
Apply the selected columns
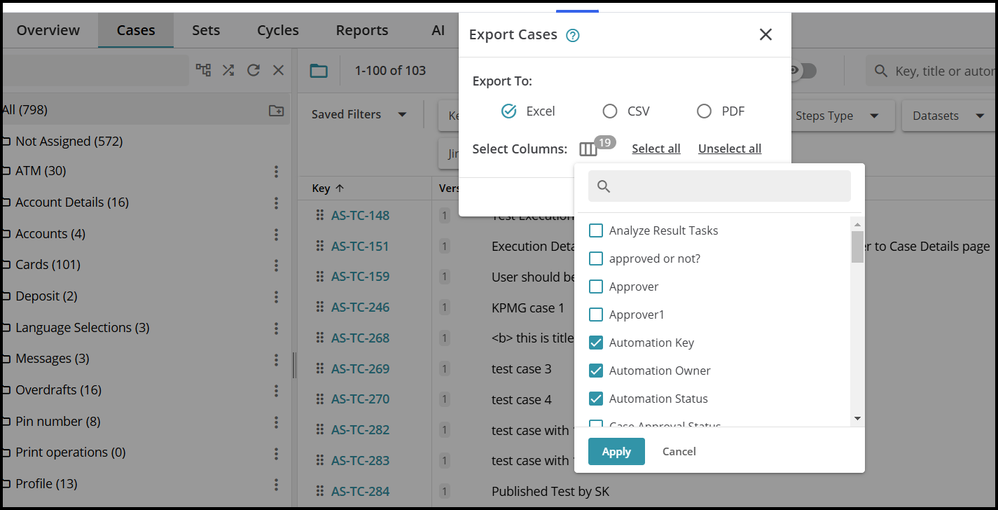coord(616,451)
